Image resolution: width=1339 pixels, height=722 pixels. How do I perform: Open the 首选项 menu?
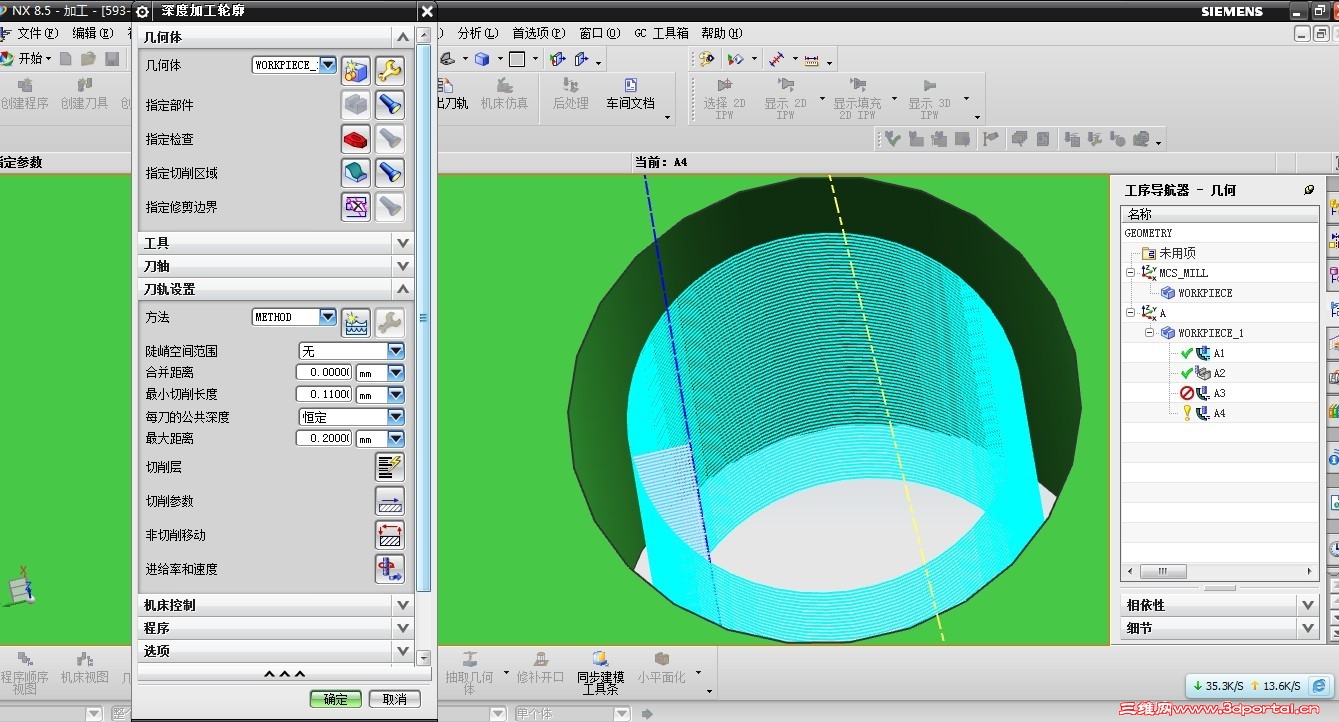[x=537, y=33]
